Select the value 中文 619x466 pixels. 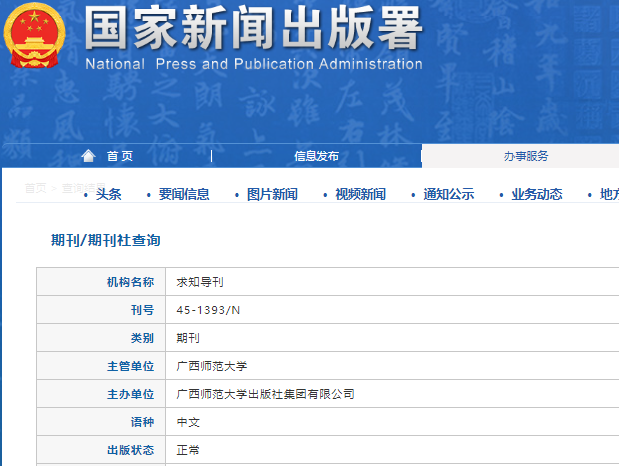[188, 422]
